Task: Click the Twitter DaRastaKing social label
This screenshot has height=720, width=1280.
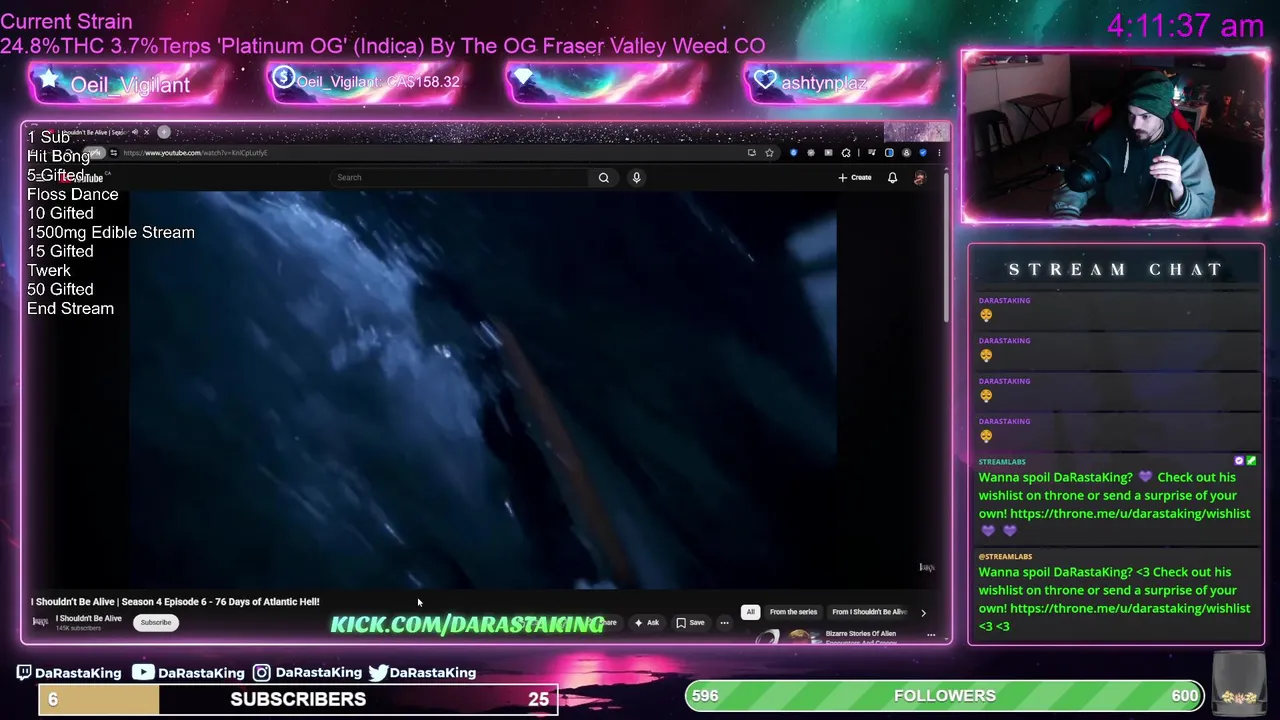Action: coord(422,673)
